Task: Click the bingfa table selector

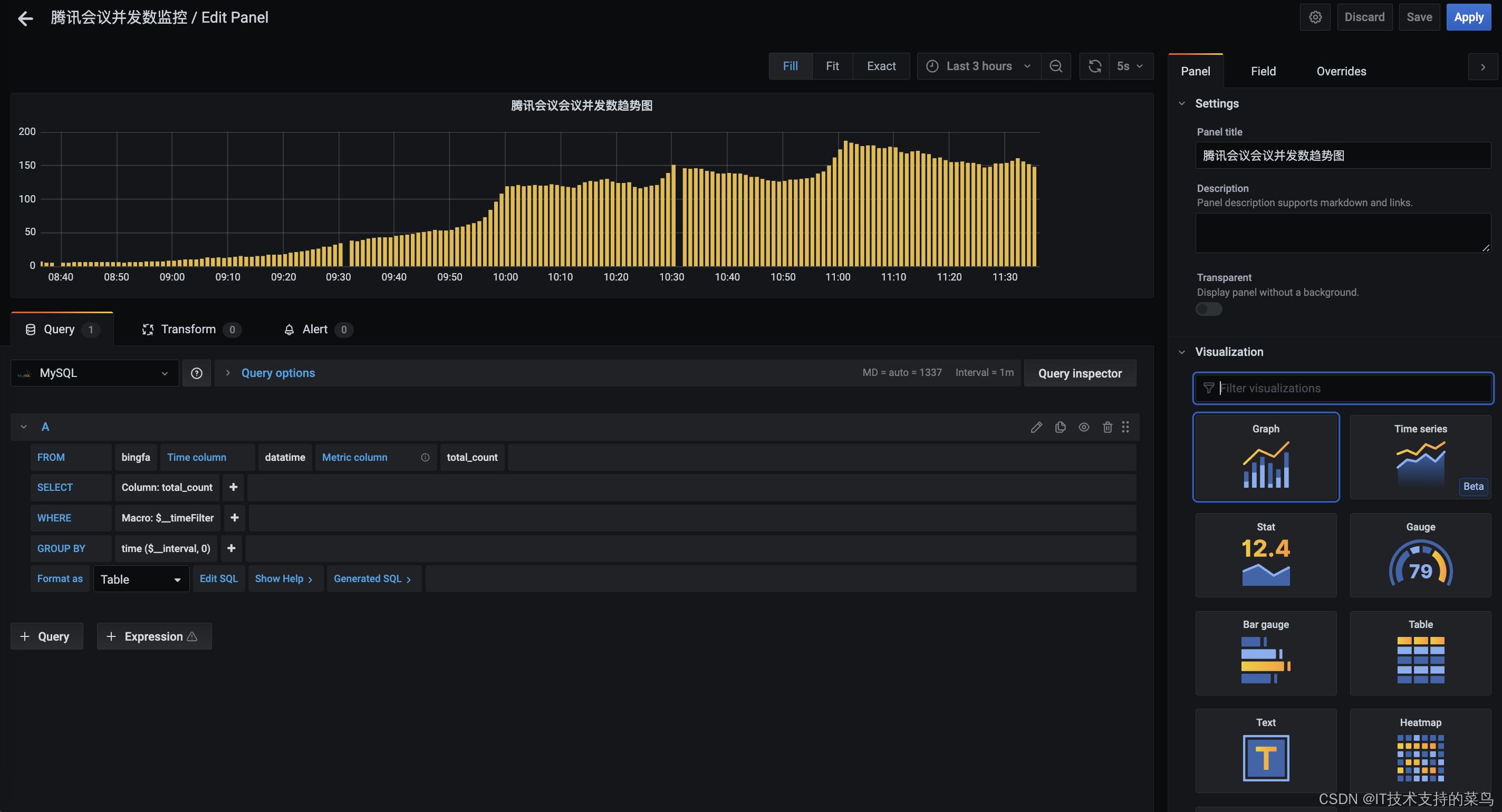Action: pyautogui.click(x=136, y=458)
